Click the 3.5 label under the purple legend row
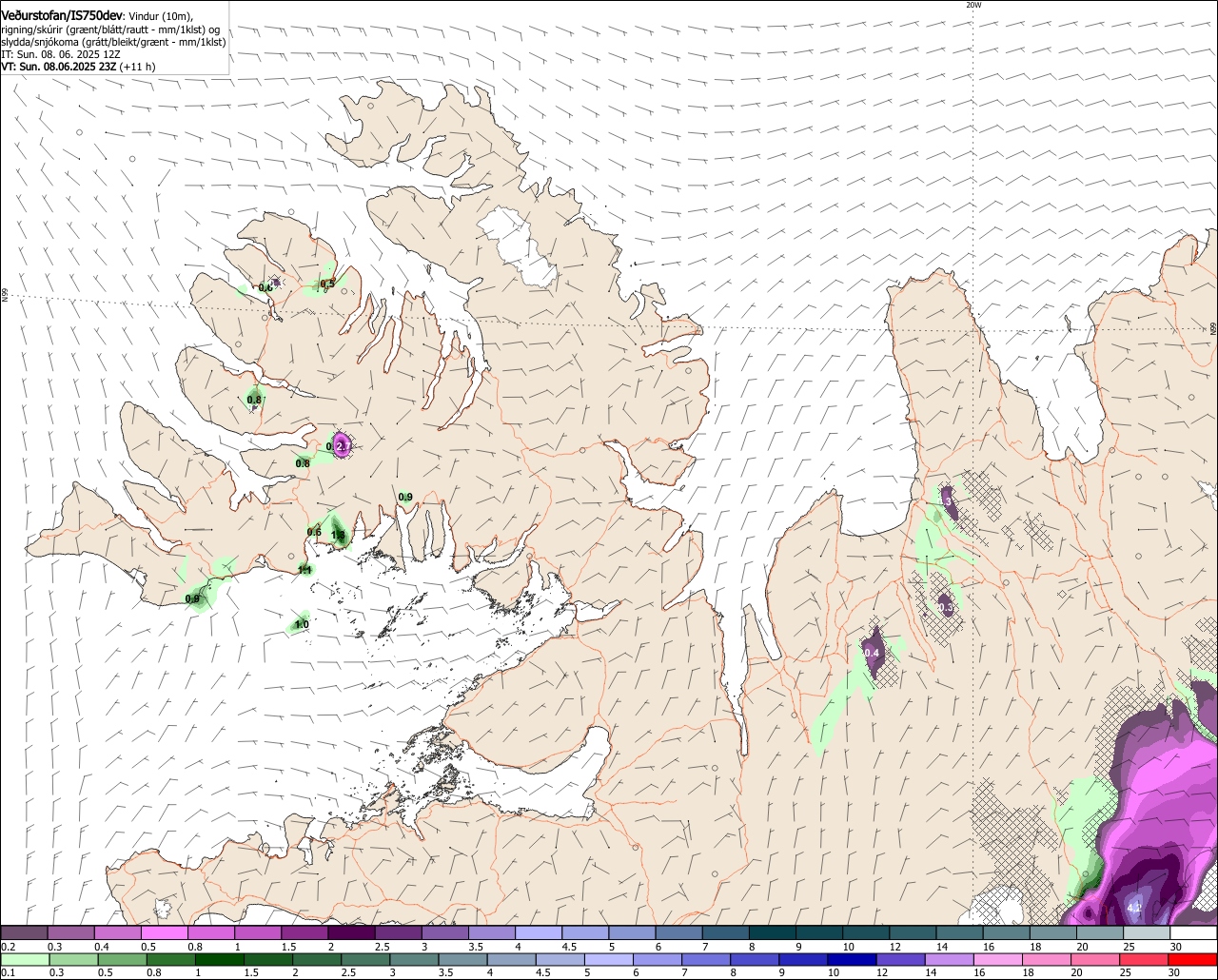The height and width of the screenshot is (980, 1218). coord(475,947)
